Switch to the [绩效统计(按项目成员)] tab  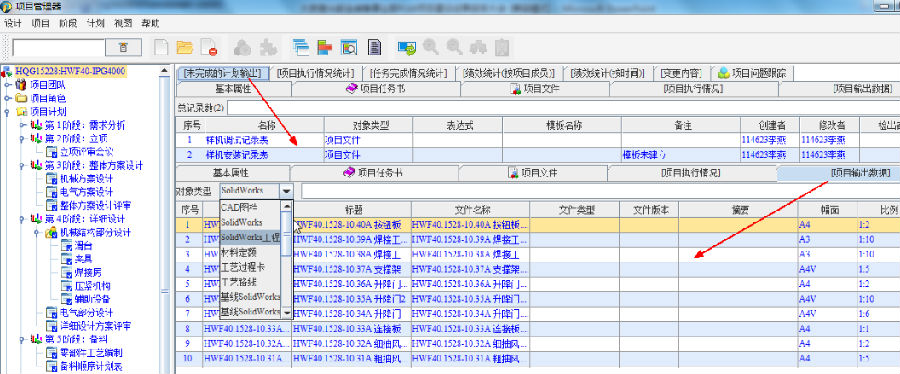pyautogui.click(x=509, y=73)
